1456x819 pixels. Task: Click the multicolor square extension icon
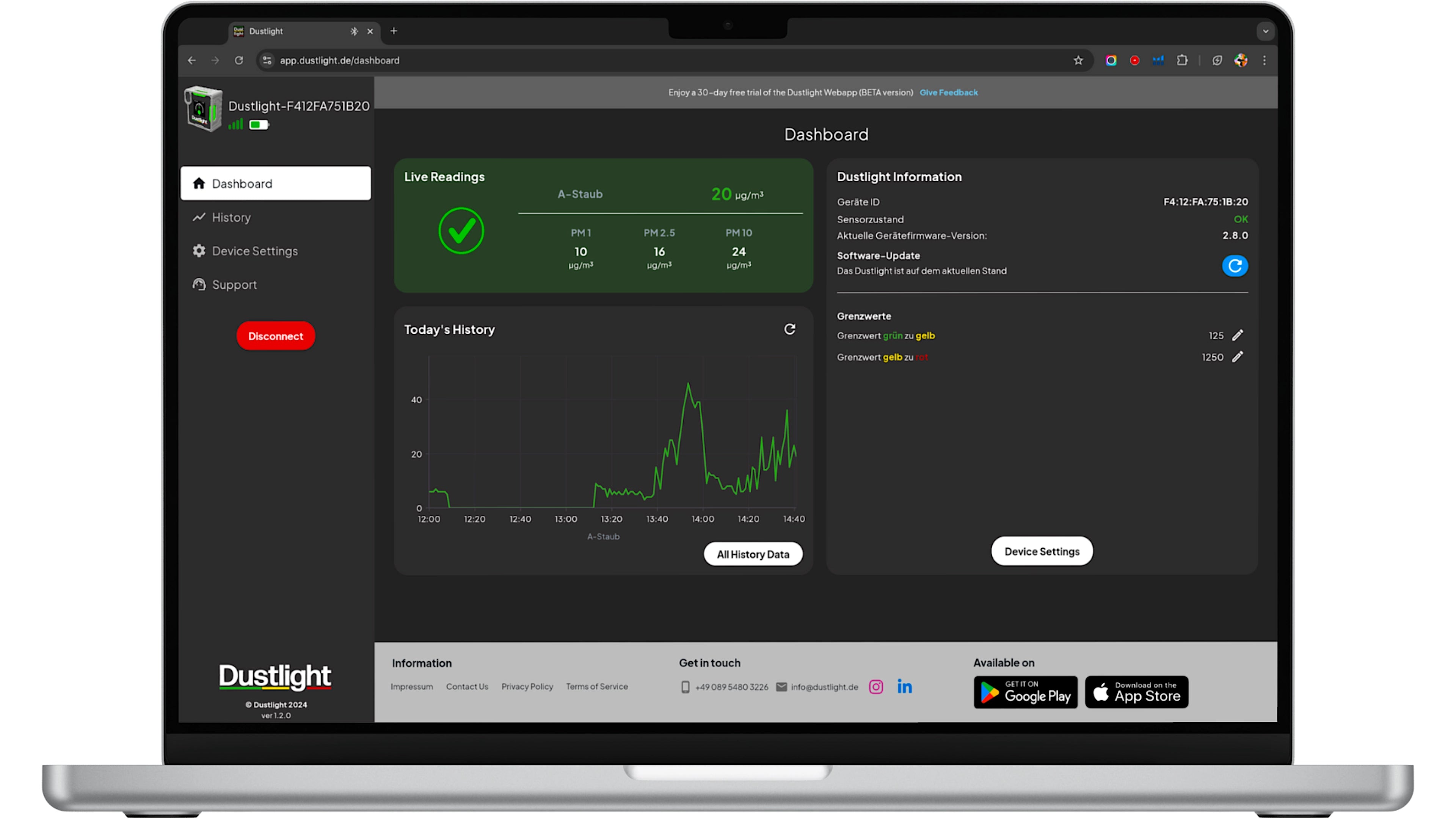(x=1111, y=60)
